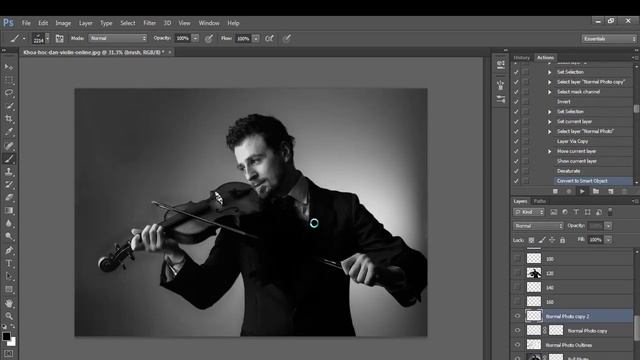Select the Eraser tool
This screenshot has width=640, height=360.
pyautogui.click(x=9, y=198)
